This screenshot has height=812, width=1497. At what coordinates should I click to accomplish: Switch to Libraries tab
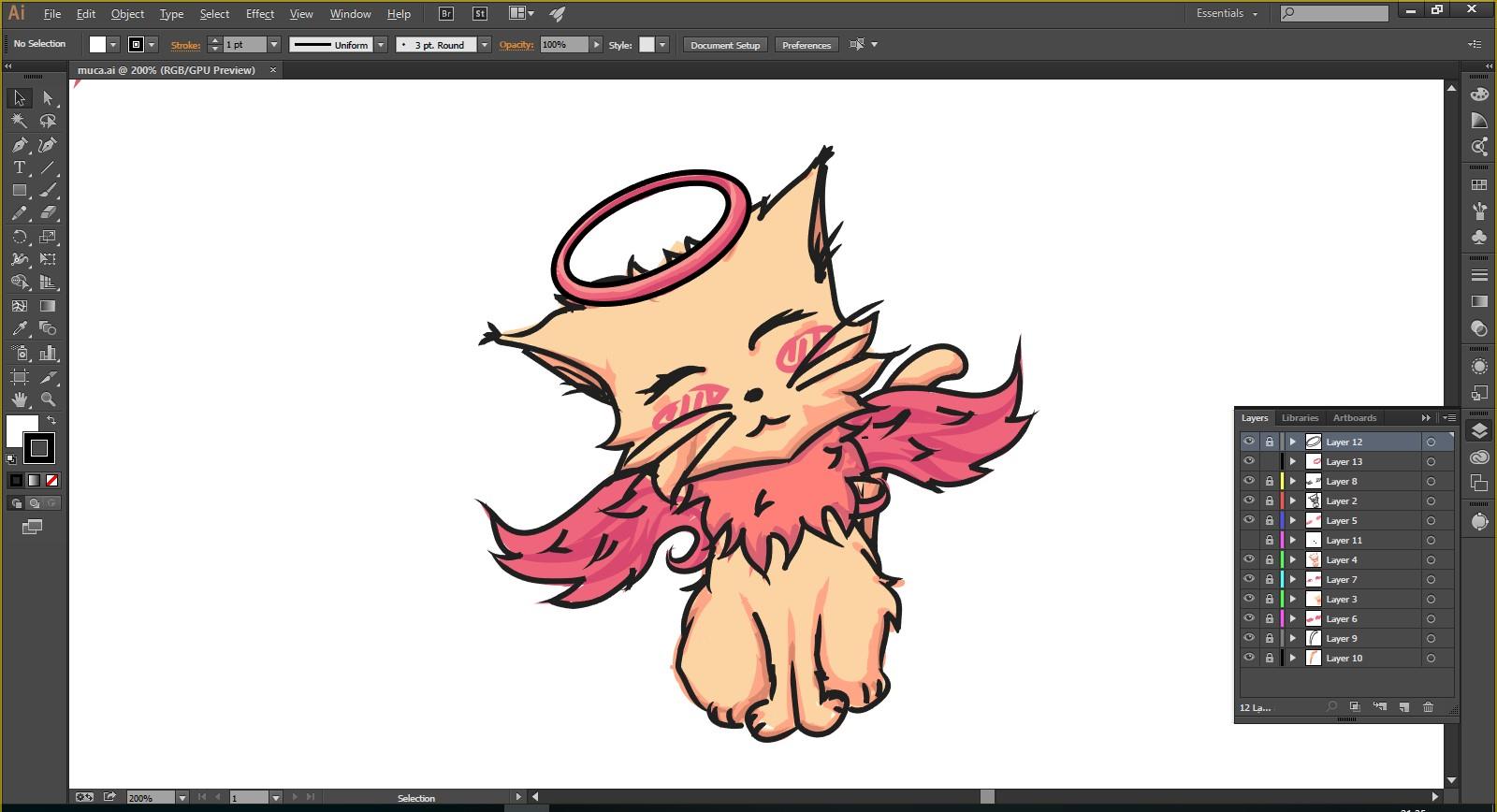(1300, 418)
